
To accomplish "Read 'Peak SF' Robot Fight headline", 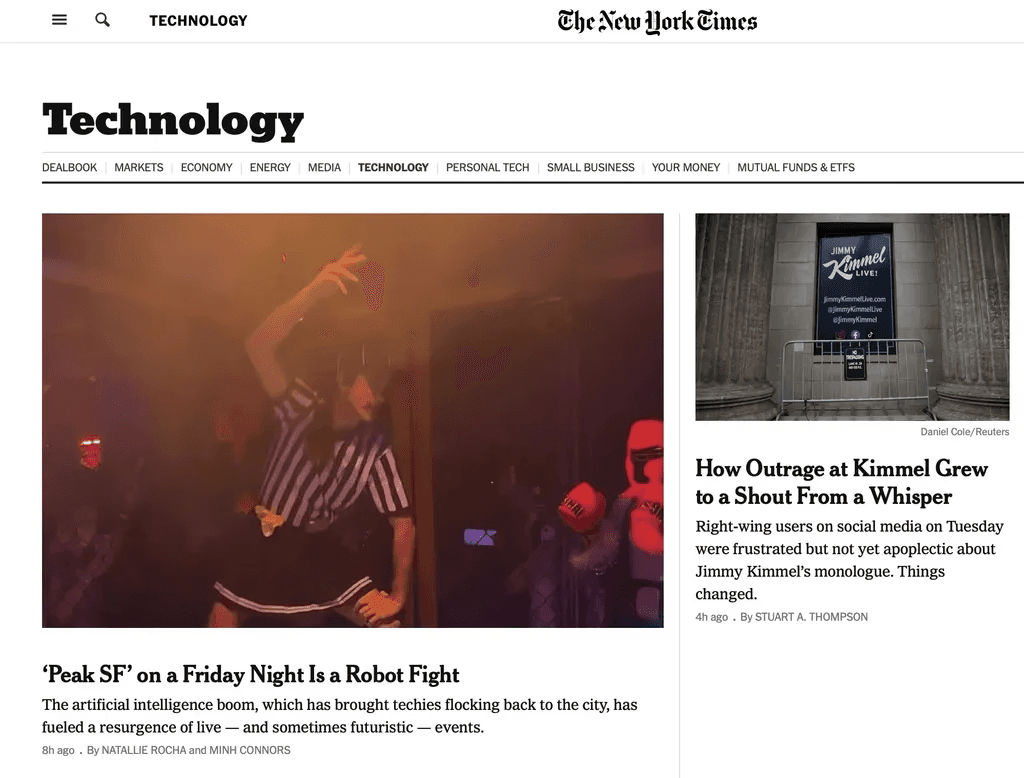I will (x=251, y=674).
